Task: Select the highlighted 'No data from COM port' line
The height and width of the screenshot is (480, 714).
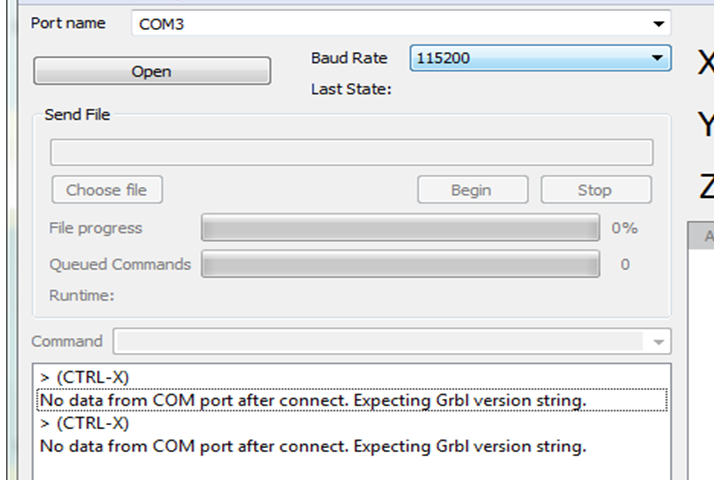Action: click(x=312, y=400)
